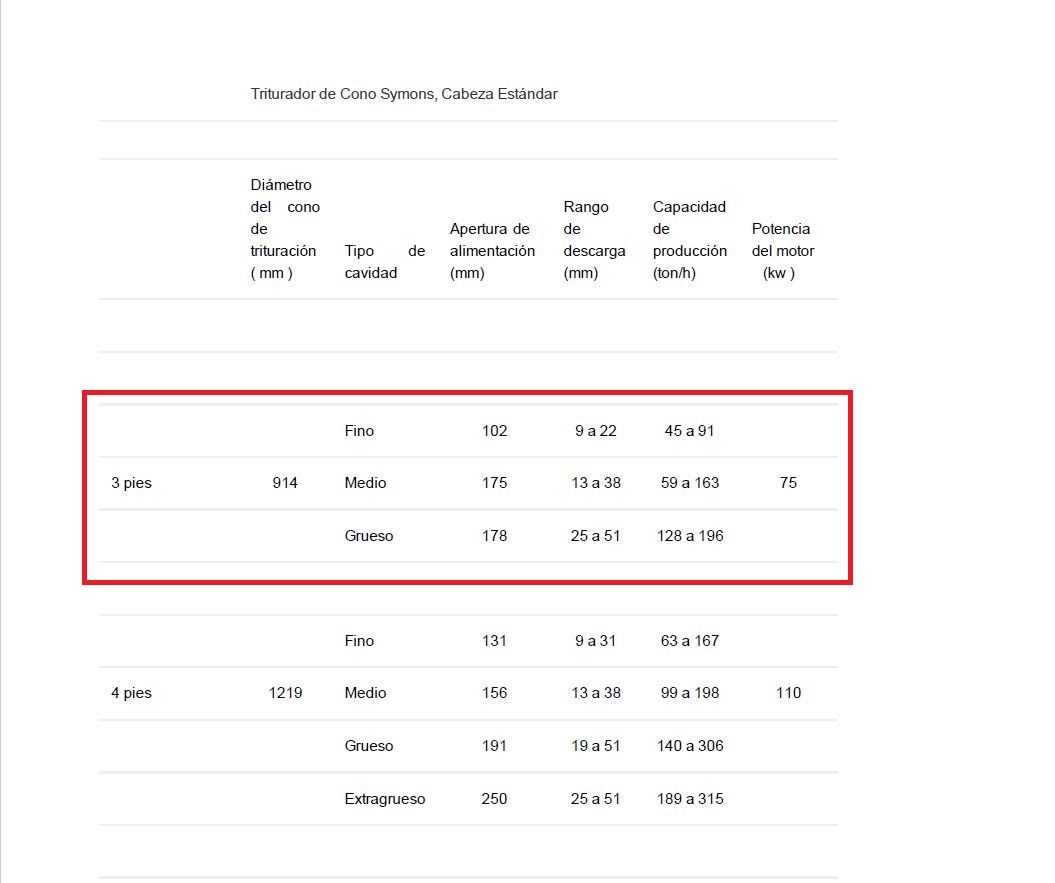
Task: Select the 'Apertura de alimentación' column header
Action: click(492, 251)
